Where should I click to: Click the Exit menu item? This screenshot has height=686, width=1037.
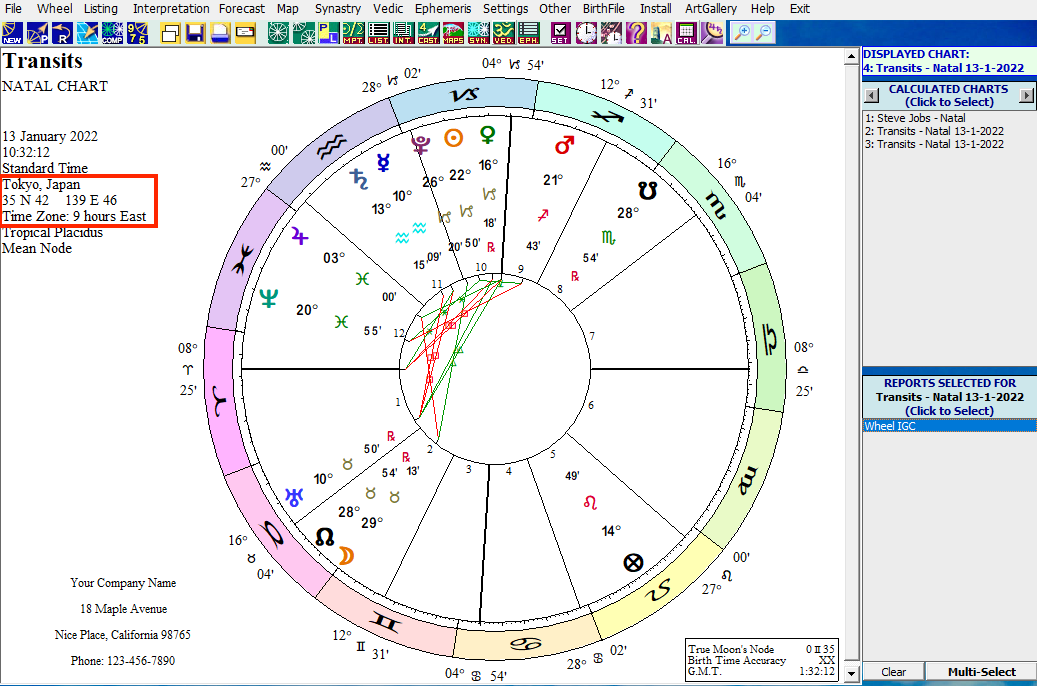pos(800,9)
